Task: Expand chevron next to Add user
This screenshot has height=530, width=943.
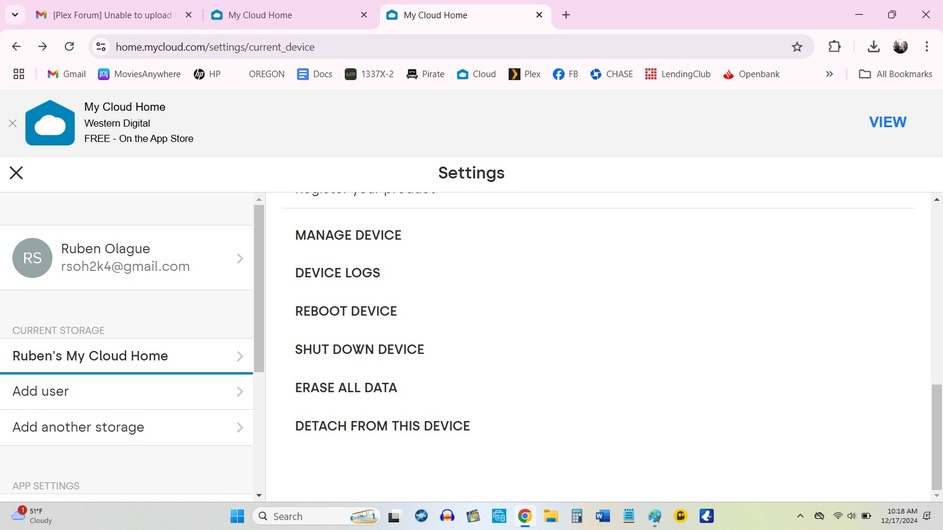Action: click(240, 392)
